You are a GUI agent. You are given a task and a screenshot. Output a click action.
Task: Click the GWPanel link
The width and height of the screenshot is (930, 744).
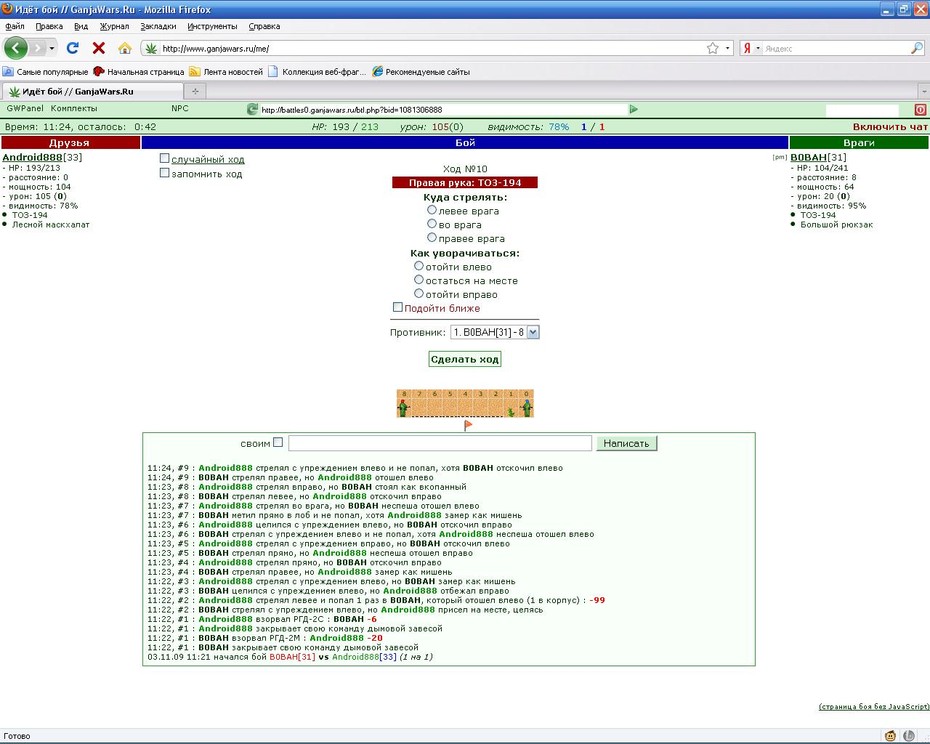pyautogui.click(x=25, y=109)
